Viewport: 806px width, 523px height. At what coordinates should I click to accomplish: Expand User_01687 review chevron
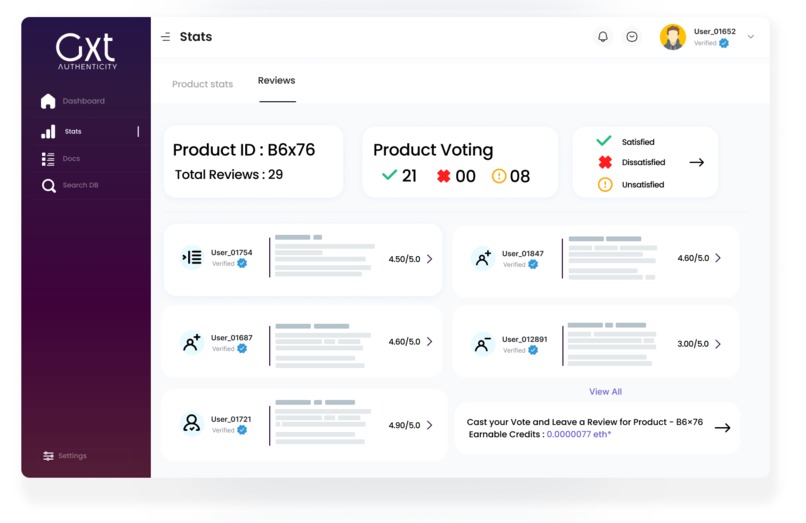(x=429, y=341)
